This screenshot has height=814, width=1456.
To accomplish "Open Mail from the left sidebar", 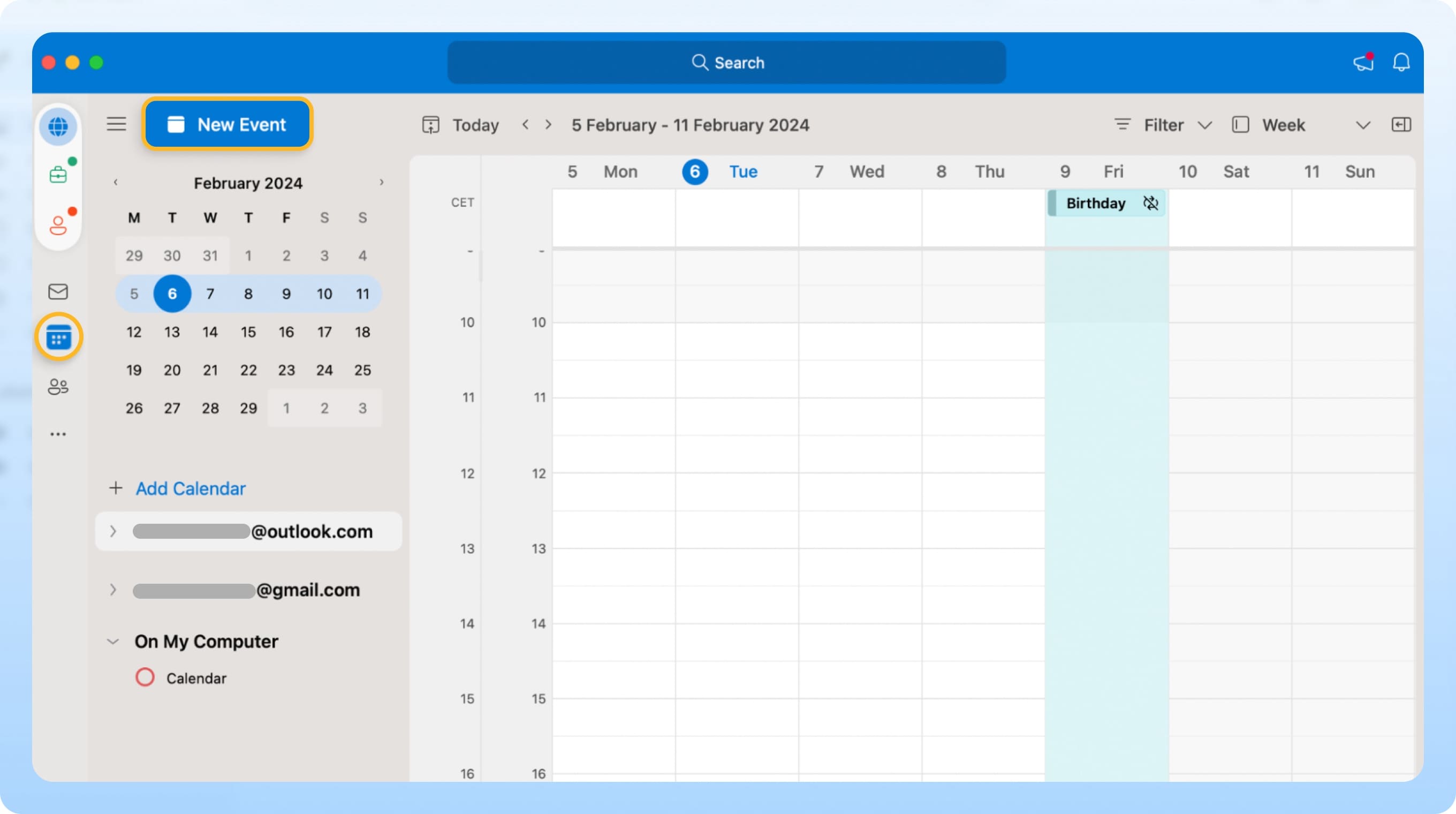I will pos(58,292).
